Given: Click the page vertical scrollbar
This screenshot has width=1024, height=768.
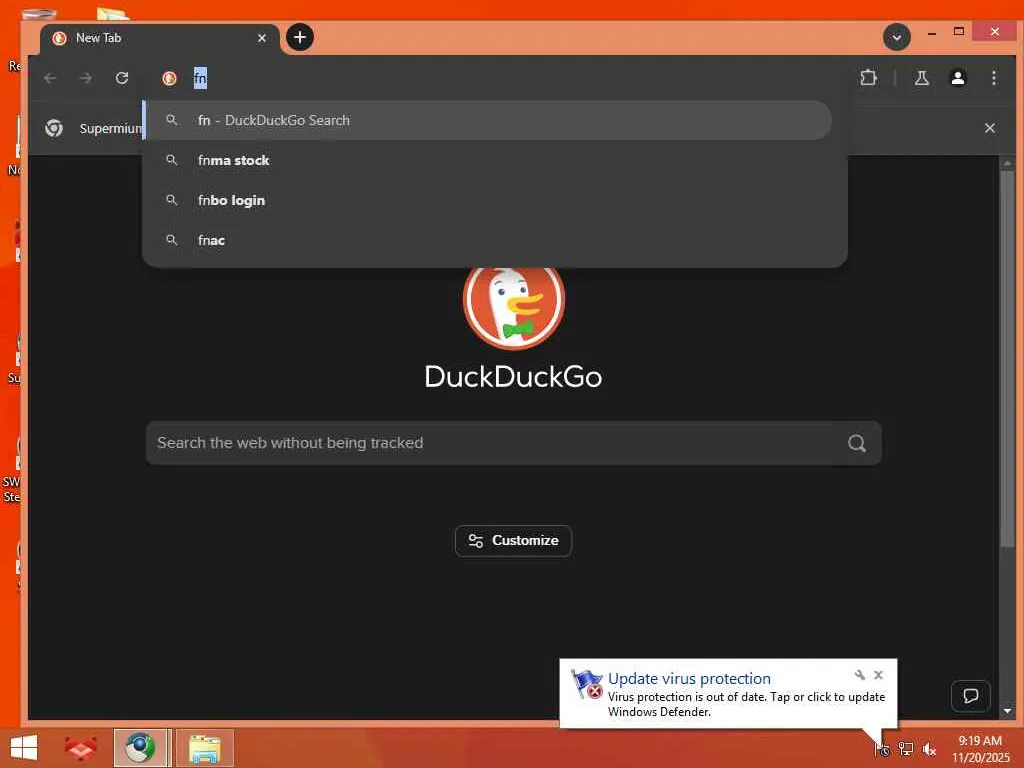Looking at the screenshot, I should (1007, 359).
